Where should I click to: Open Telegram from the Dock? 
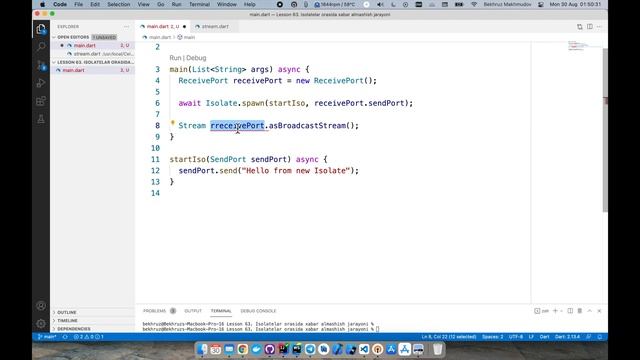click(x=310, y=349)
